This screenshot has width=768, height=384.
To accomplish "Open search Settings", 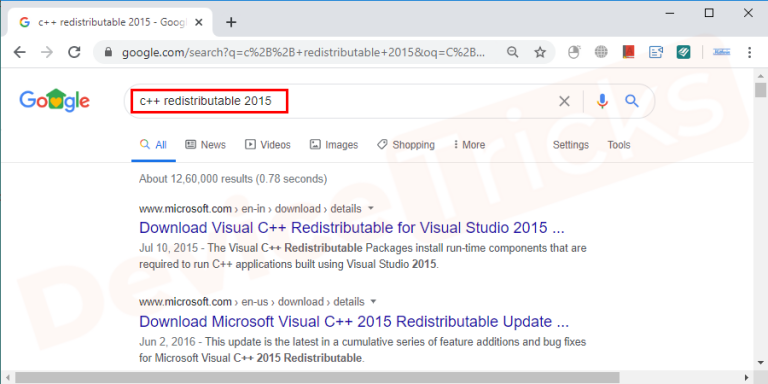I will pos(571,145).
